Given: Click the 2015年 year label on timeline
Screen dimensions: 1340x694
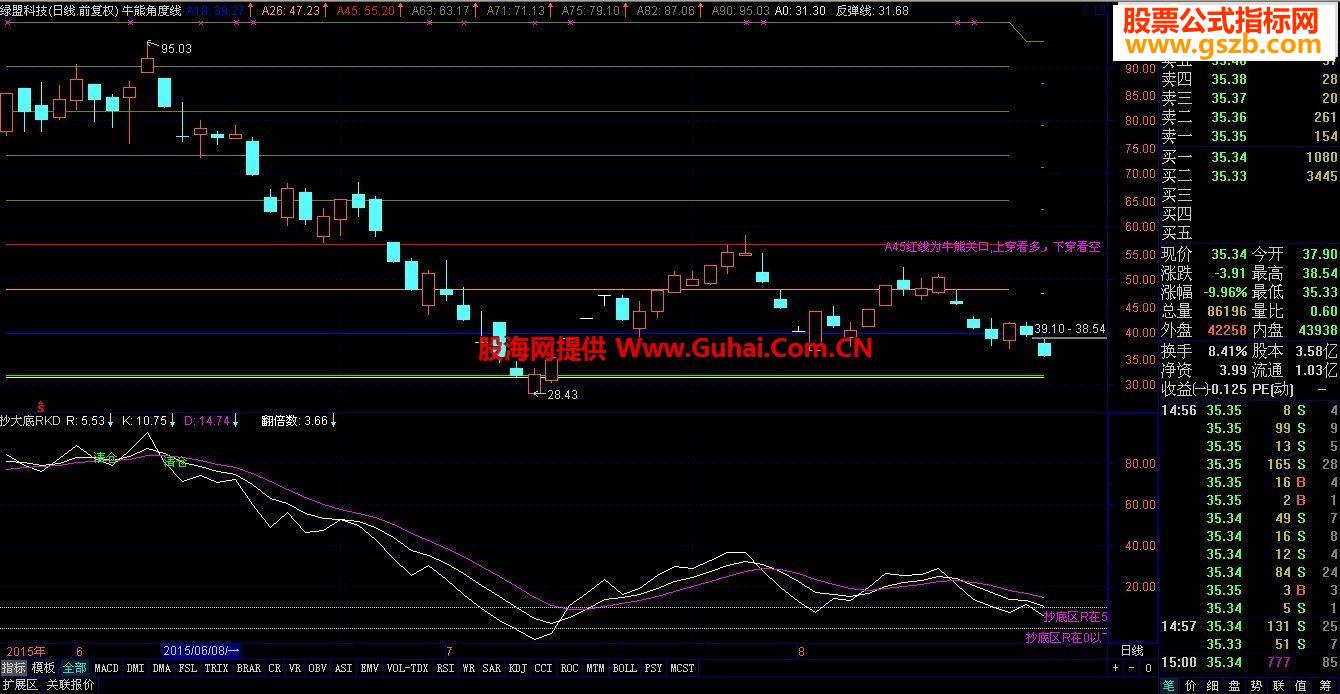Looking at the screenshot, I should [x=25, y=650].
